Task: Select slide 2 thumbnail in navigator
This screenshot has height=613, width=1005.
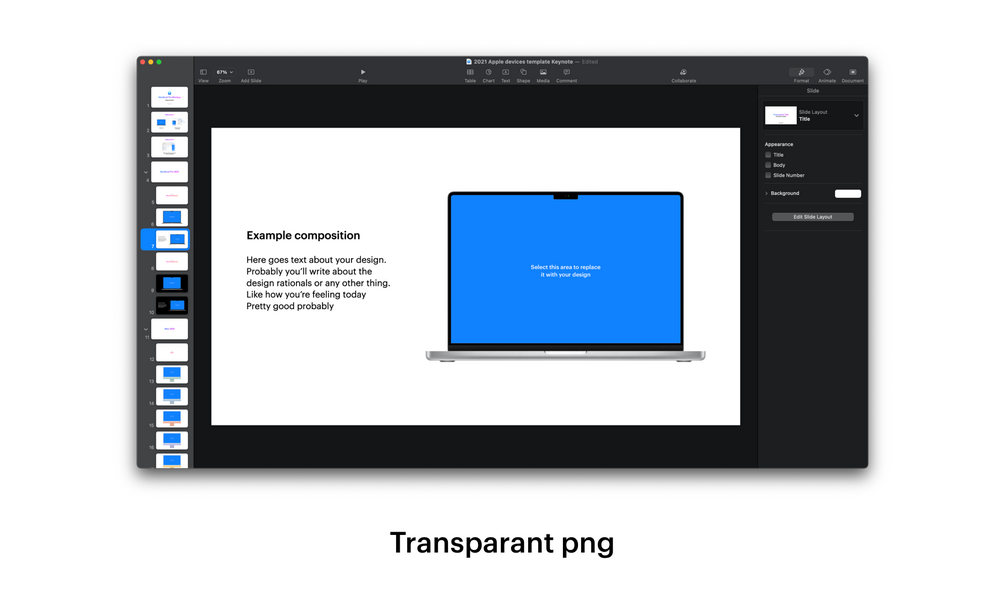Action: click(x=169, y=122)
